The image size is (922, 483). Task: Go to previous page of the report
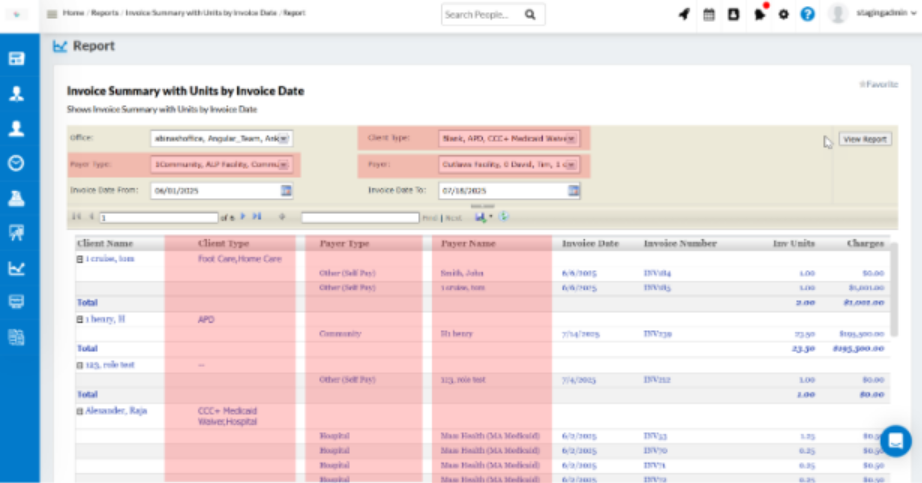click(x=92, y=217)
